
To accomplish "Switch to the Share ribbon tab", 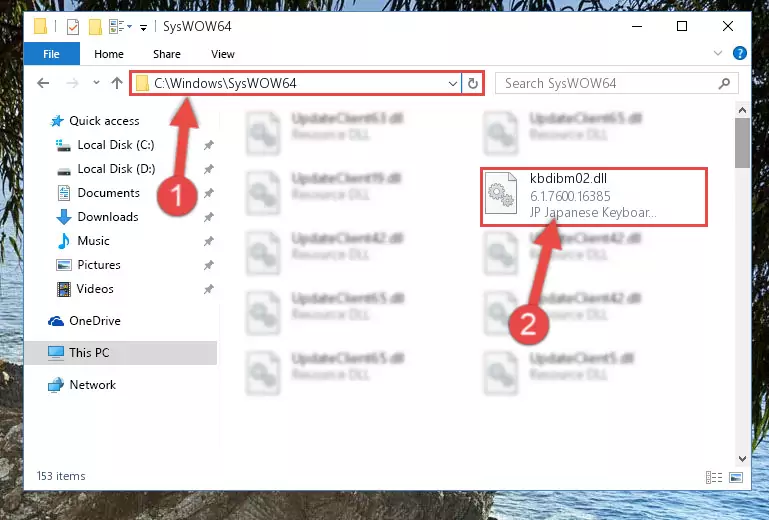I will tap(167, 54).
